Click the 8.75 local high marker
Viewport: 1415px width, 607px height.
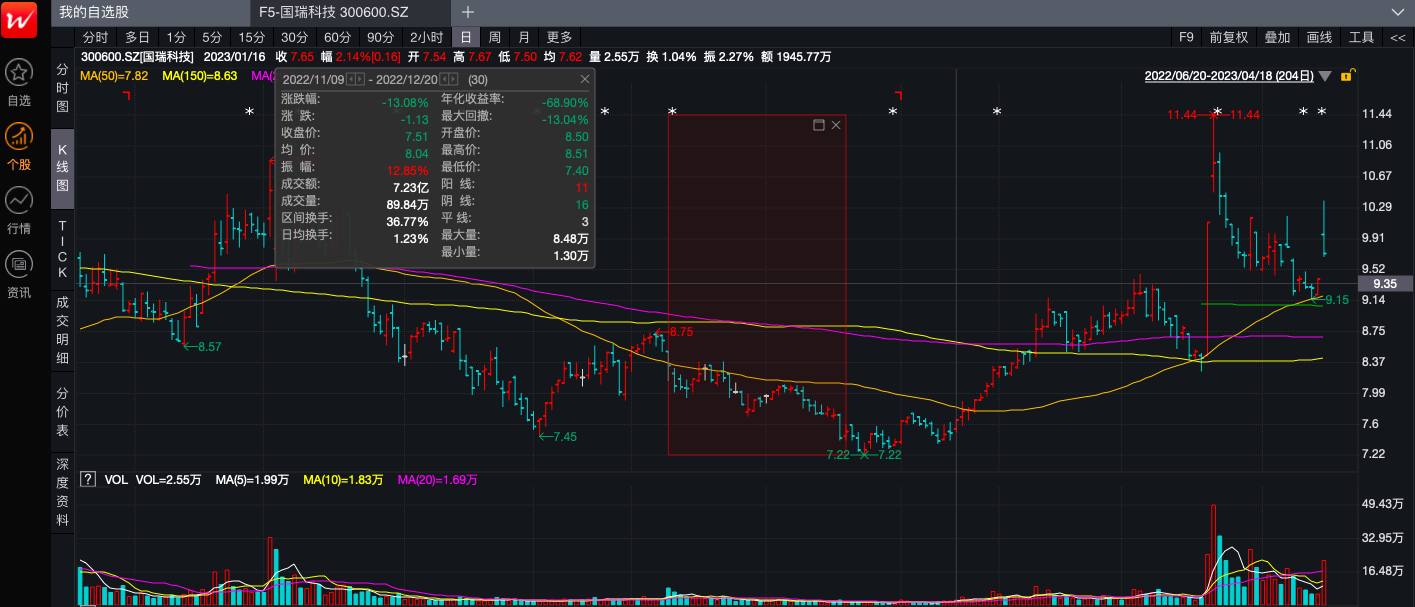680,331
